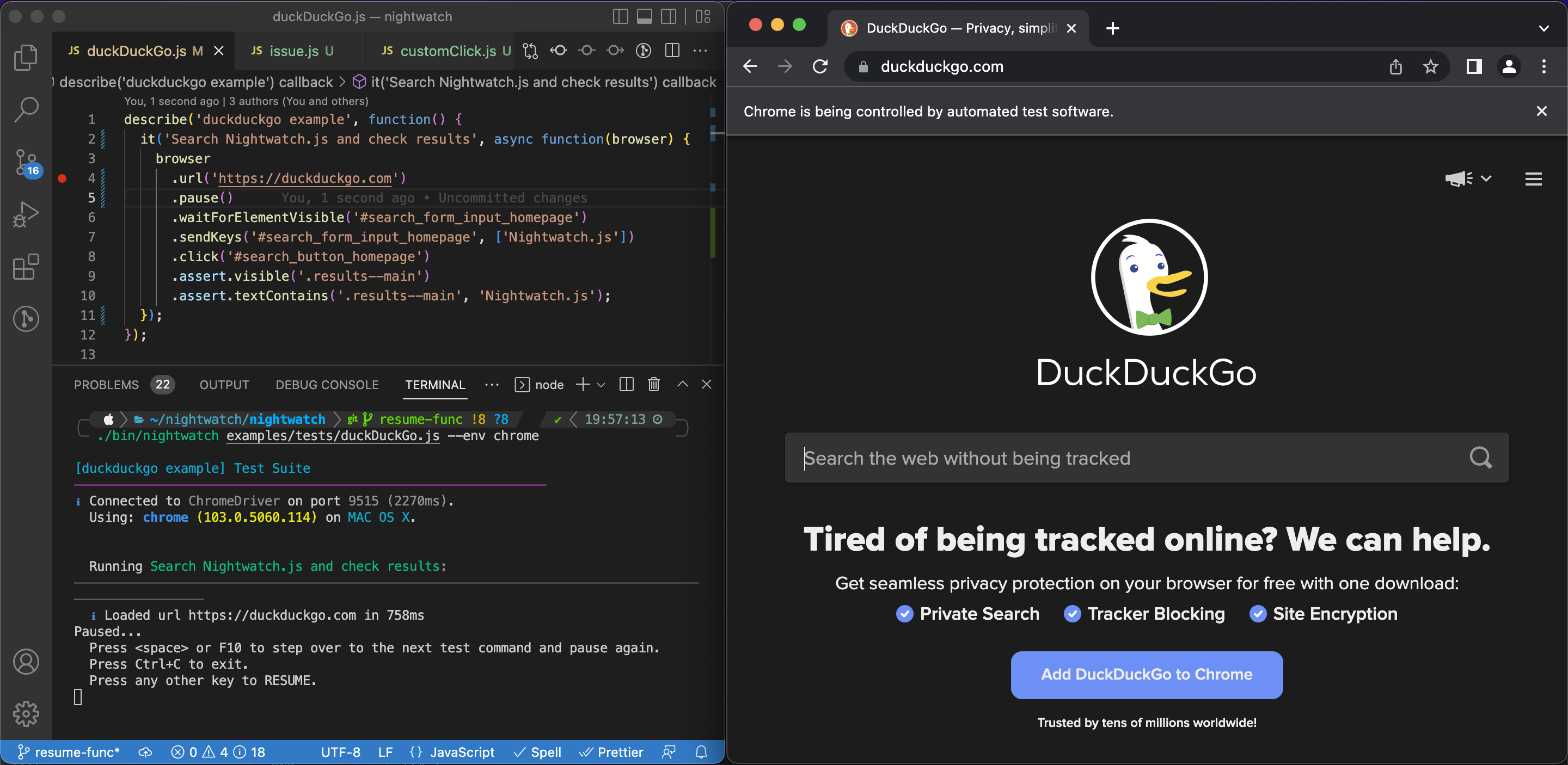Click the Prettier status item
This screenshot has width=1568, height=765.
[611, 752]
